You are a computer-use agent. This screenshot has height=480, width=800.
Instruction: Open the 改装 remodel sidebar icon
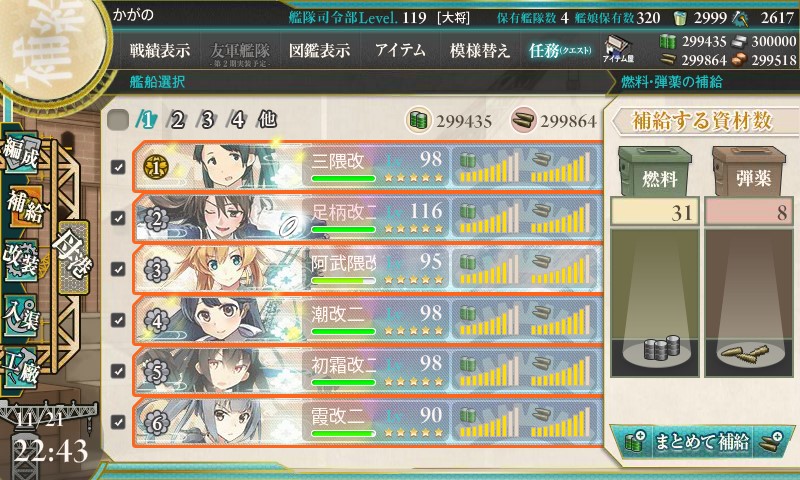click(x=21, y=261)
